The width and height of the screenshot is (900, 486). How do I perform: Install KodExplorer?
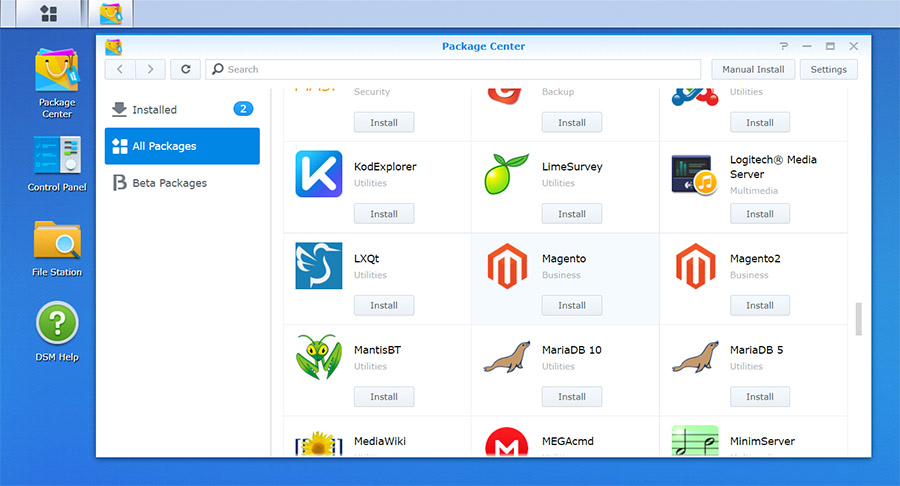click(x=384, y=213)
